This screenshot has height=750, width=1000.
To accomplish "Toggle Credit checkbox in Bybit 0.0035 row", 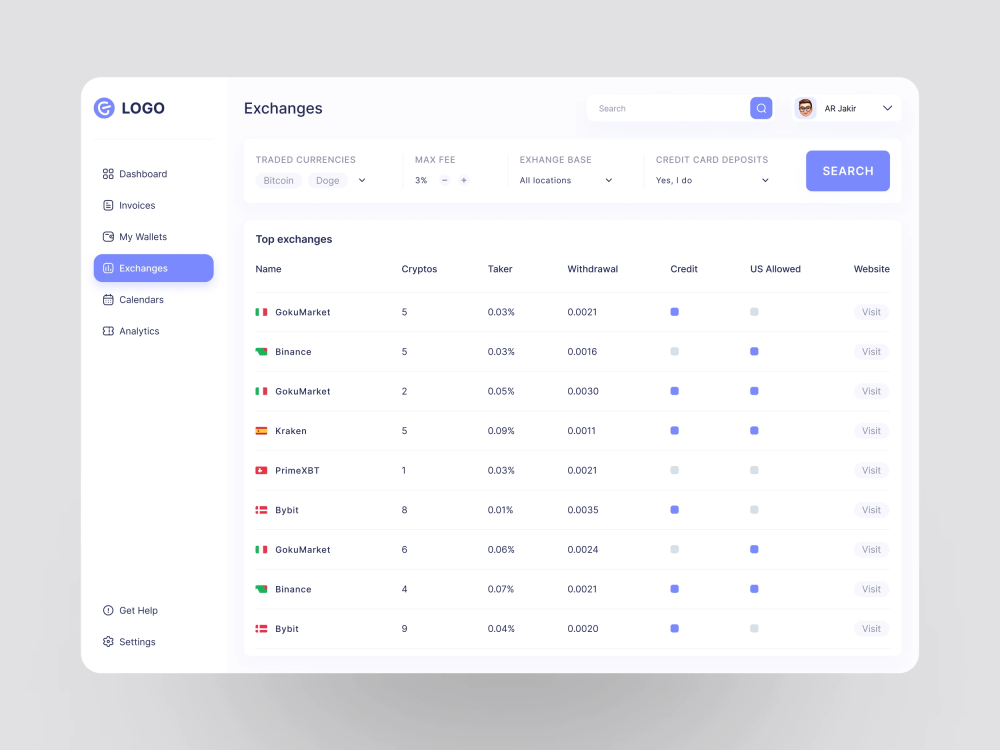I will 675,510.
